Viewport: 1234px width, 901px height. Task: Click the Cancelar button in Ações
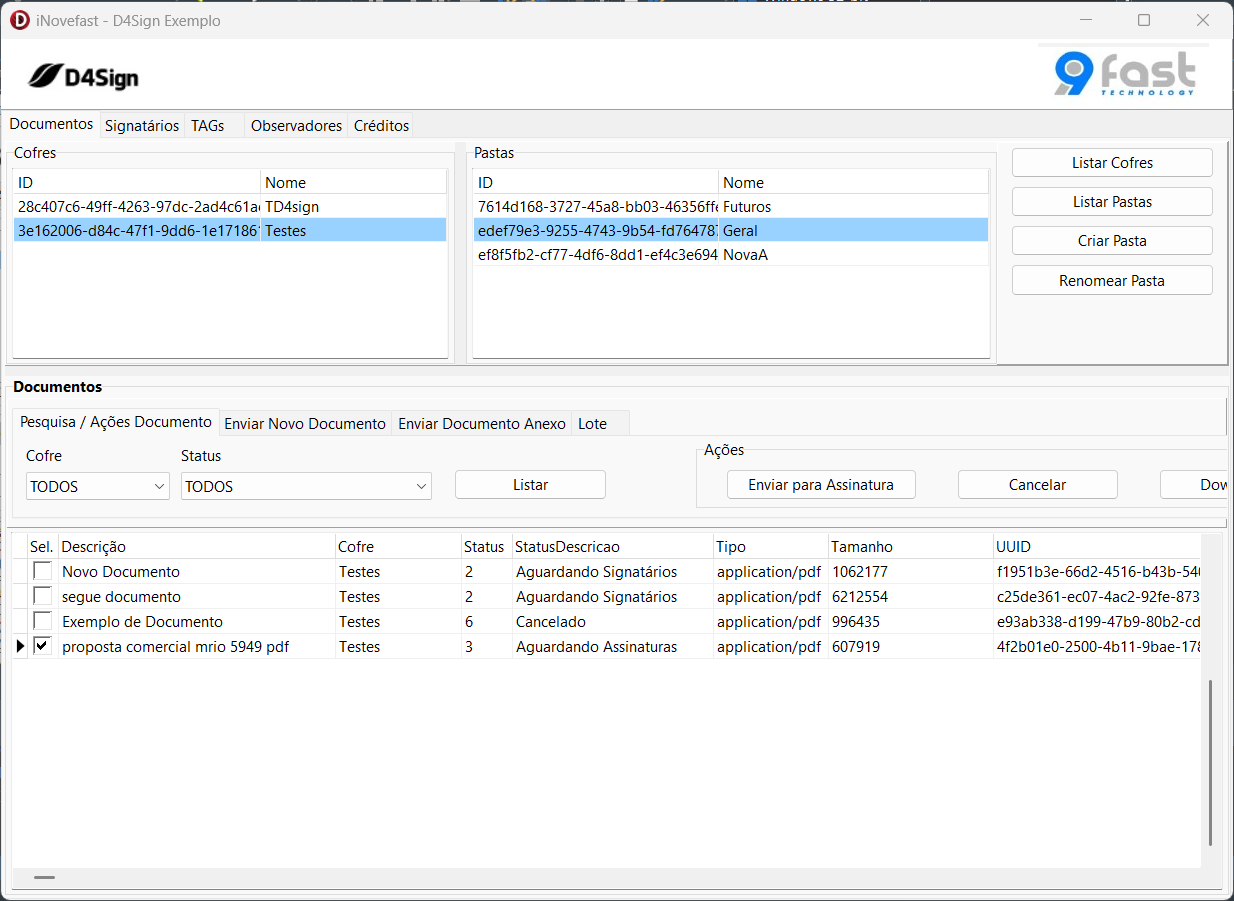[1037, 484]
